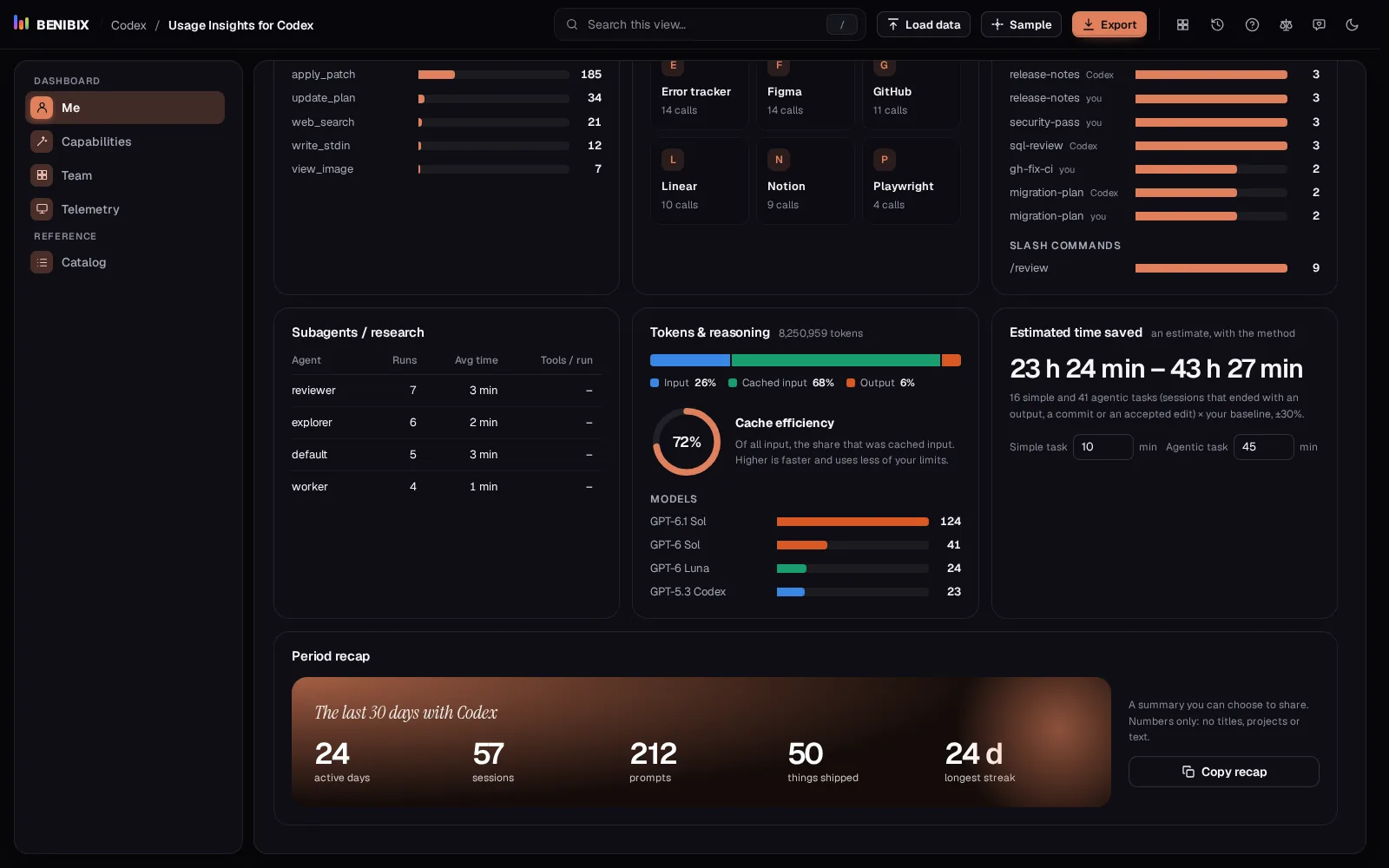Click the Linear 'L' badge icon
The height and width of the screenshot is (868, 1389).
[x=673, y=160]
